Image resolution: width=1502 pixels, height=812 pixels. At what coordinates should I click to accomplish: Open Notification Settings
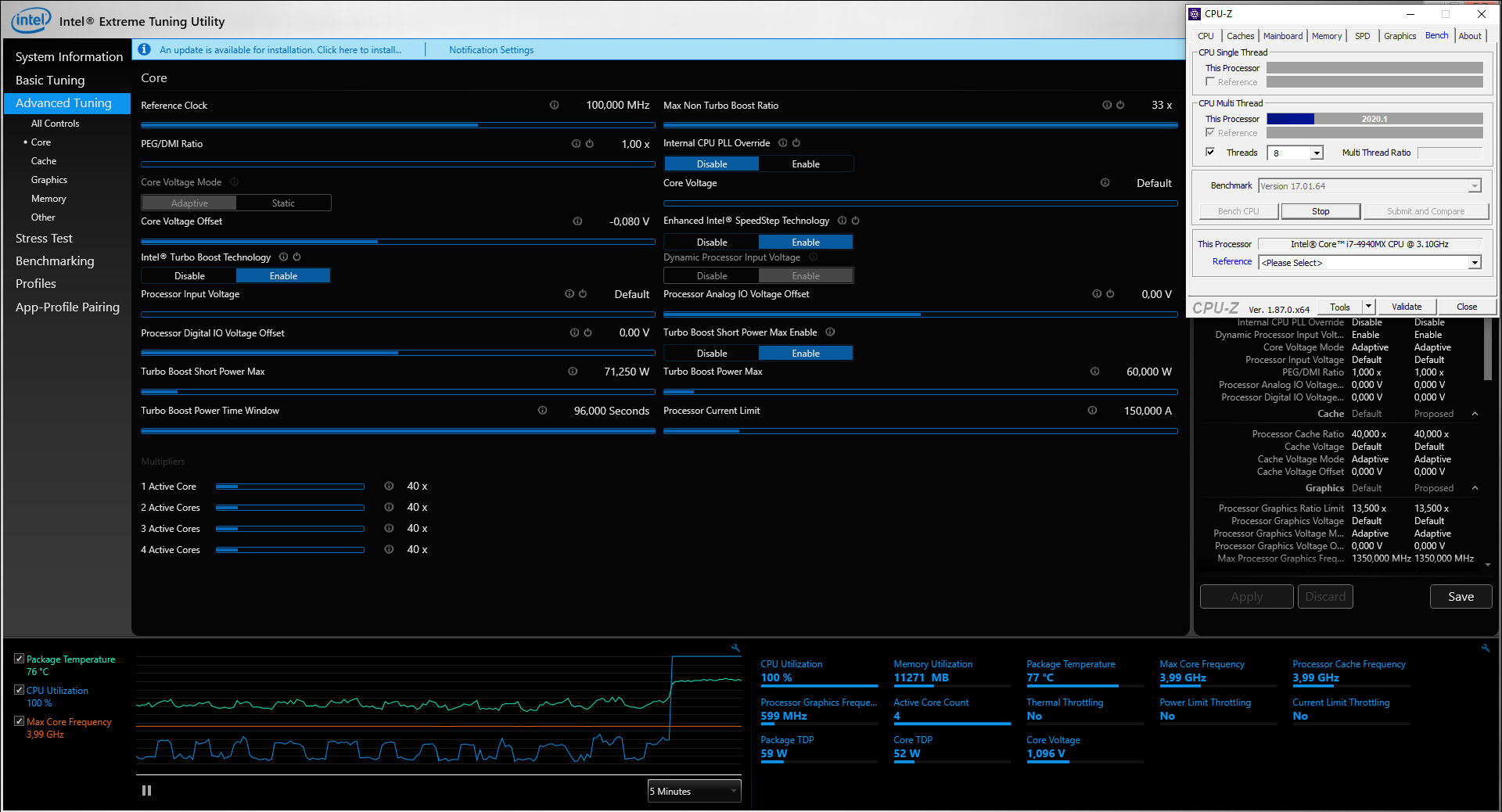[x=491, y=50]
